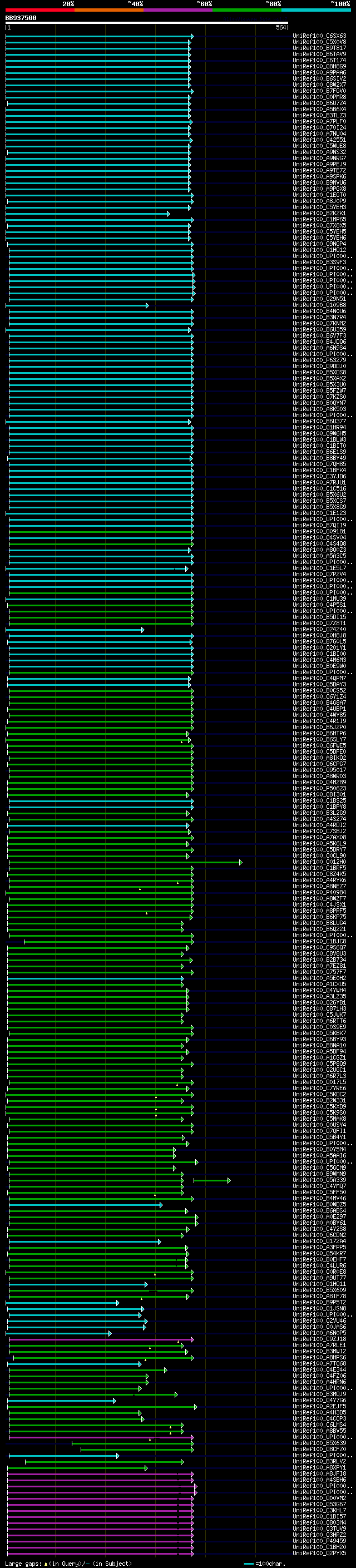Select hit label UniRef100_A9PAA6

(319, 72)
